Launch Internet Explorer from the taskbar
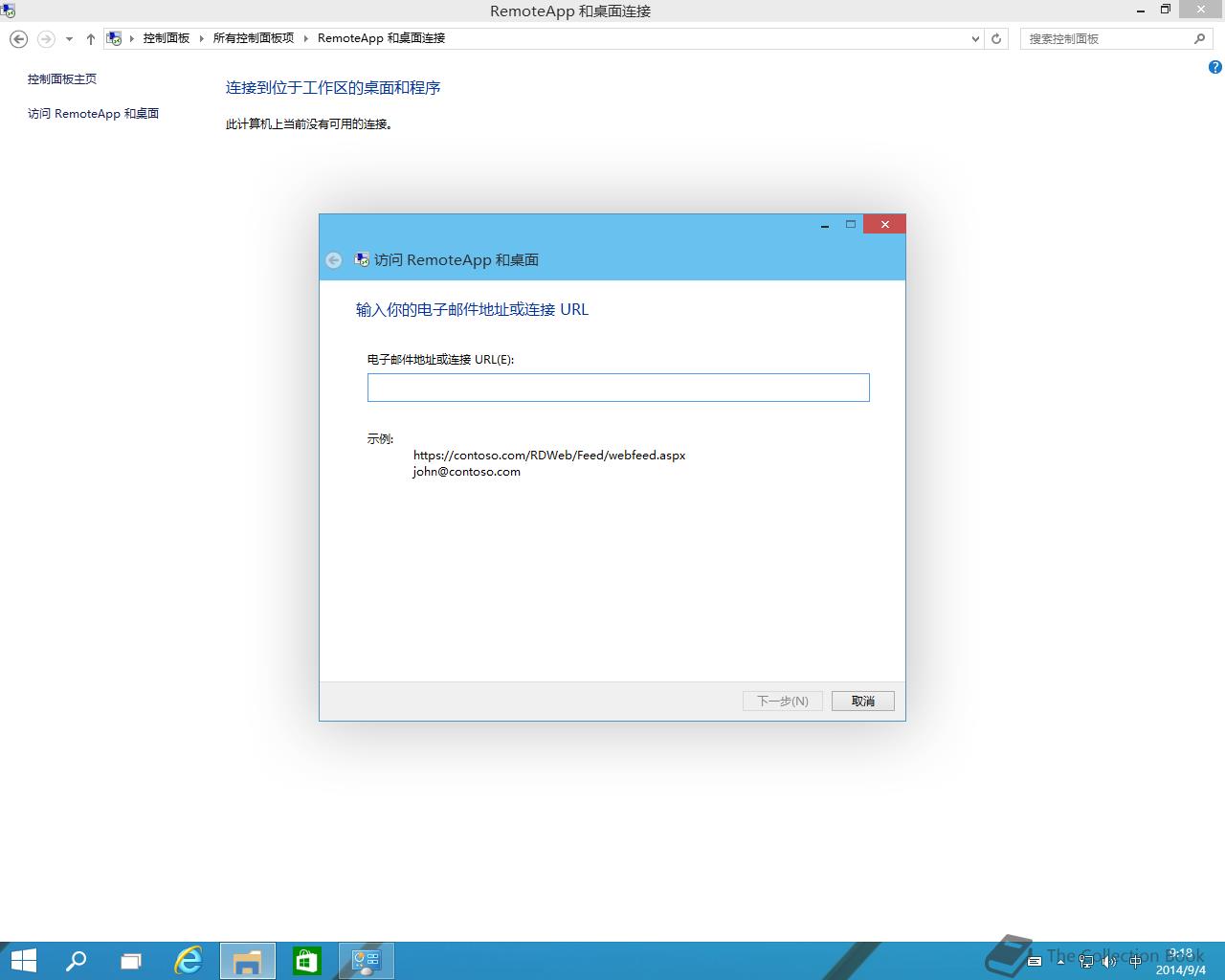 coord(189,961)
